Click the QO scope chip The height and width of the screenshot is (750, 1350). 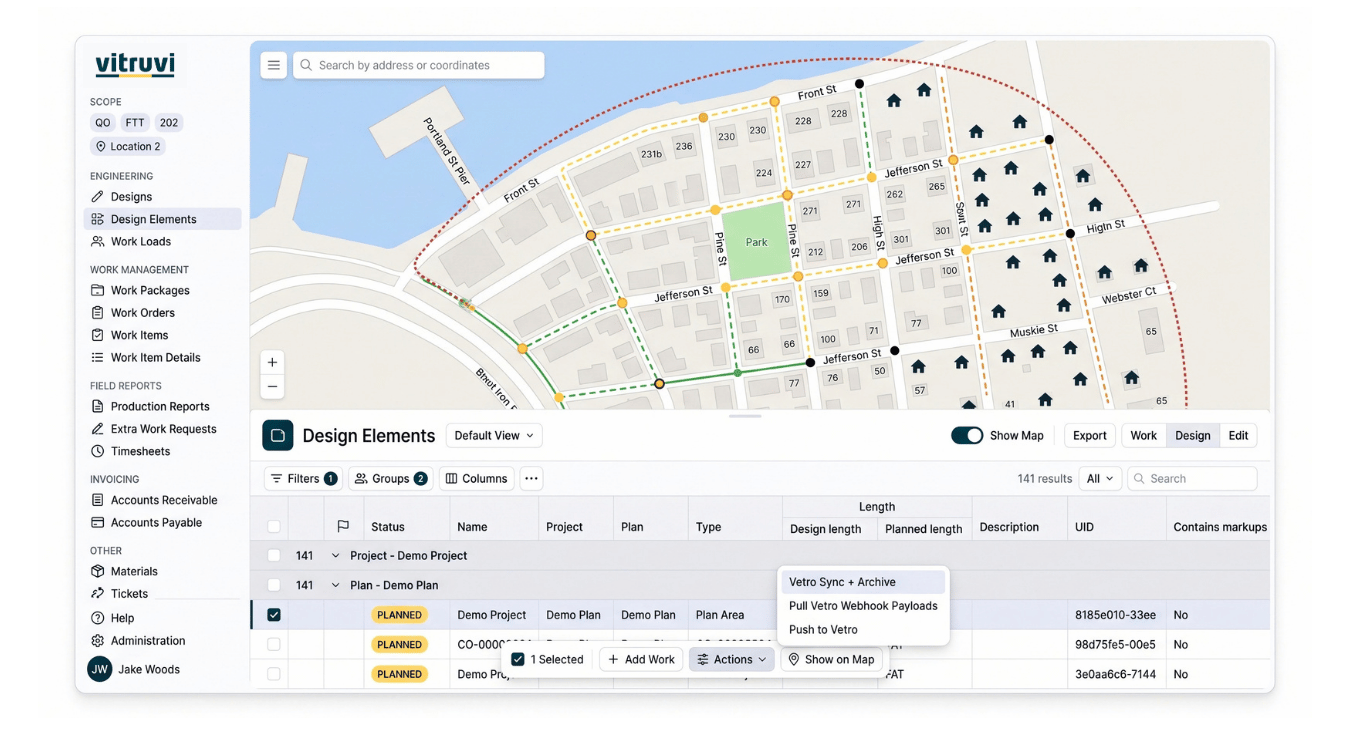point(103,123)
